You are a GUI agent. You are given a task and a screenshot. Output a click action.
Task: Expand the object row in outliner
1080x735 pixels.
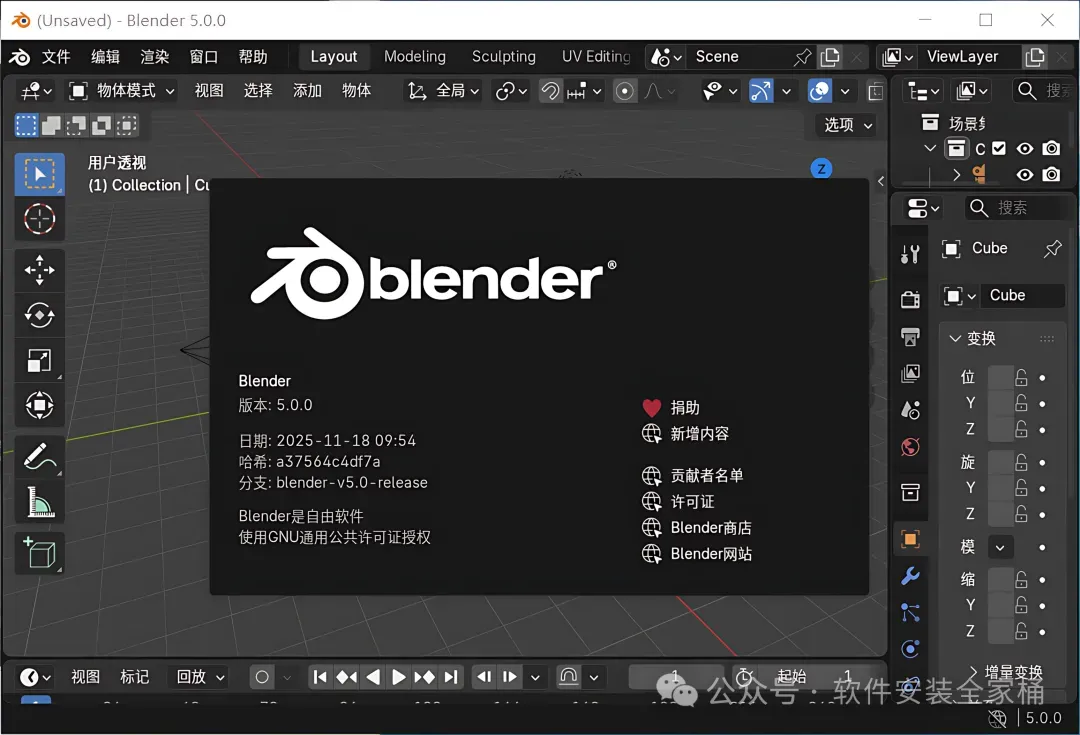coord(957,175)
